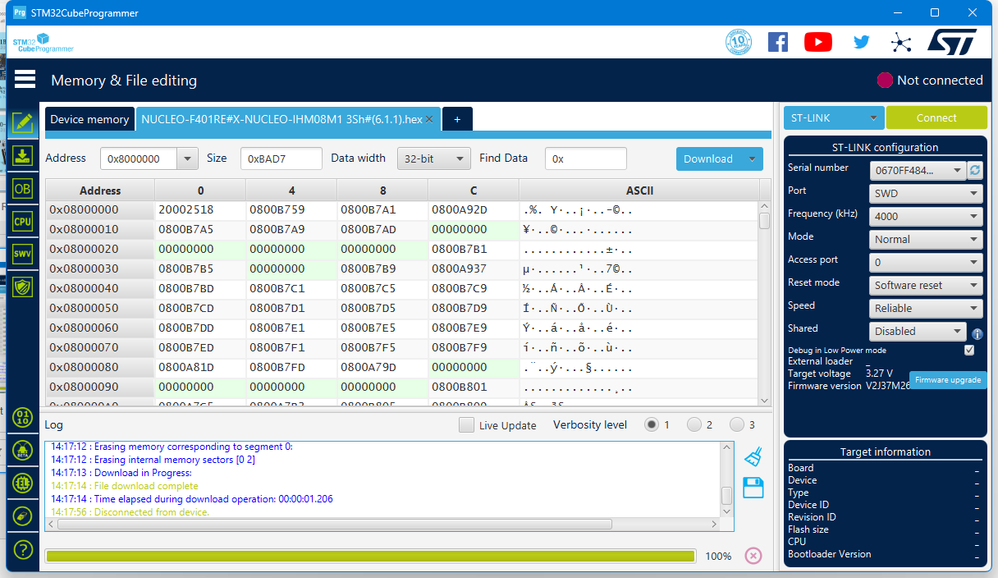The image size is (998, 578).
Task: Open the EL external loader icon
Action: click(23, 484)
